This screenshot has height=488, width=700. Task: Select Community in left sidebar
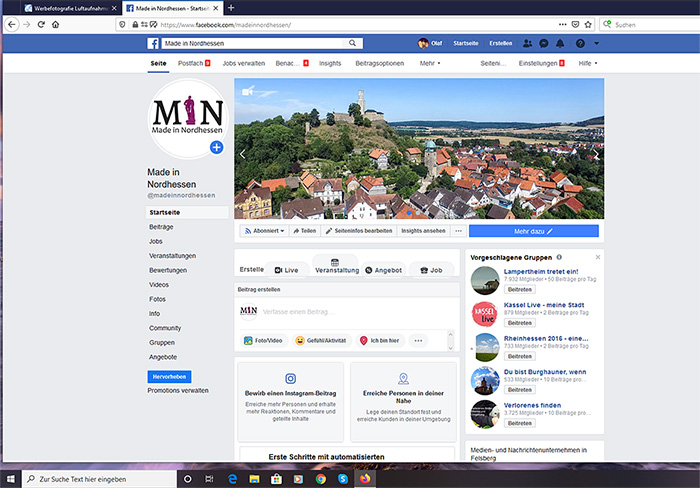coord(165,328)
